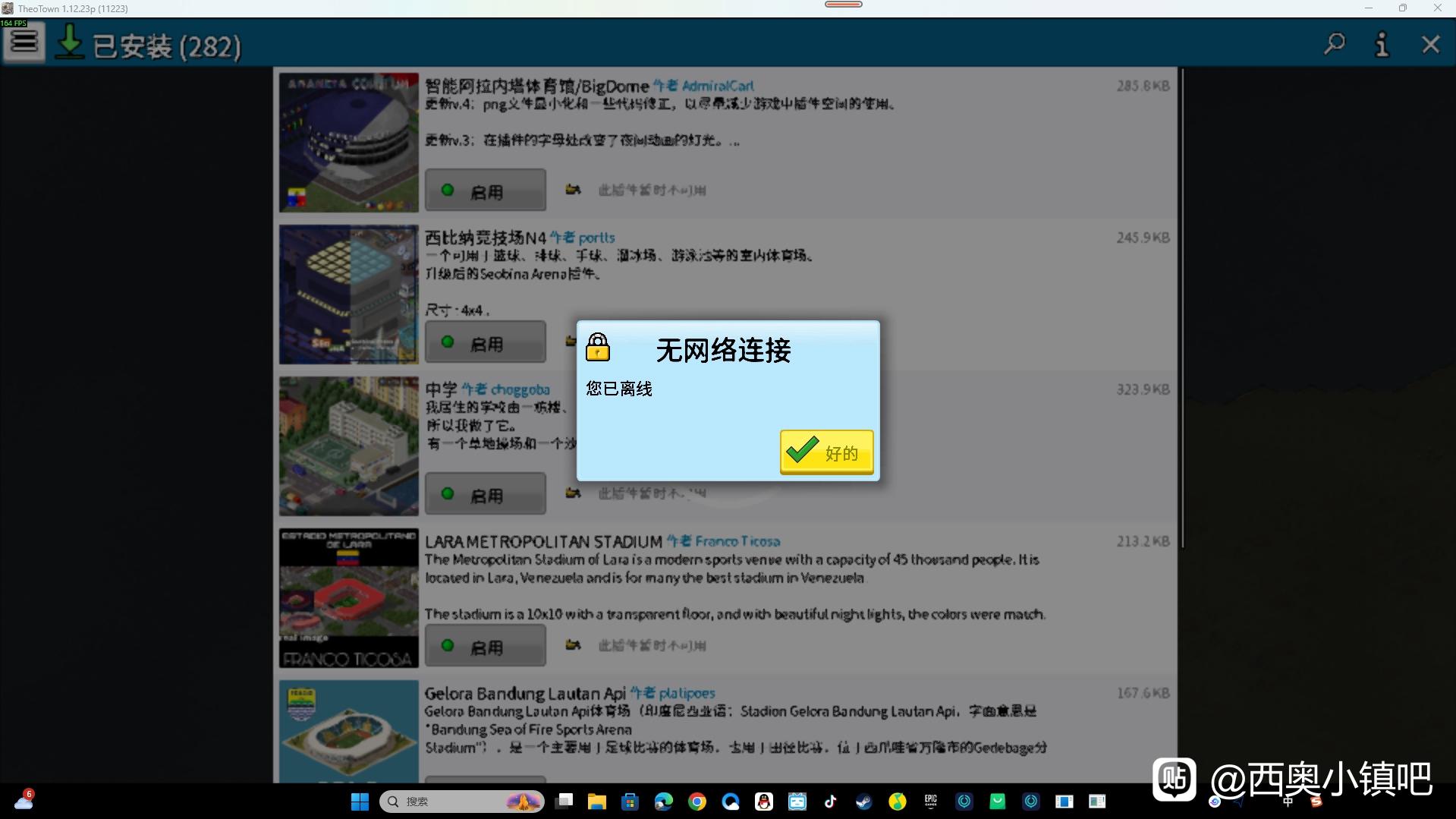The image size is (1456, 819).
Task: Toggle 启用 for 中学 plugin
Action: [485, 494]
